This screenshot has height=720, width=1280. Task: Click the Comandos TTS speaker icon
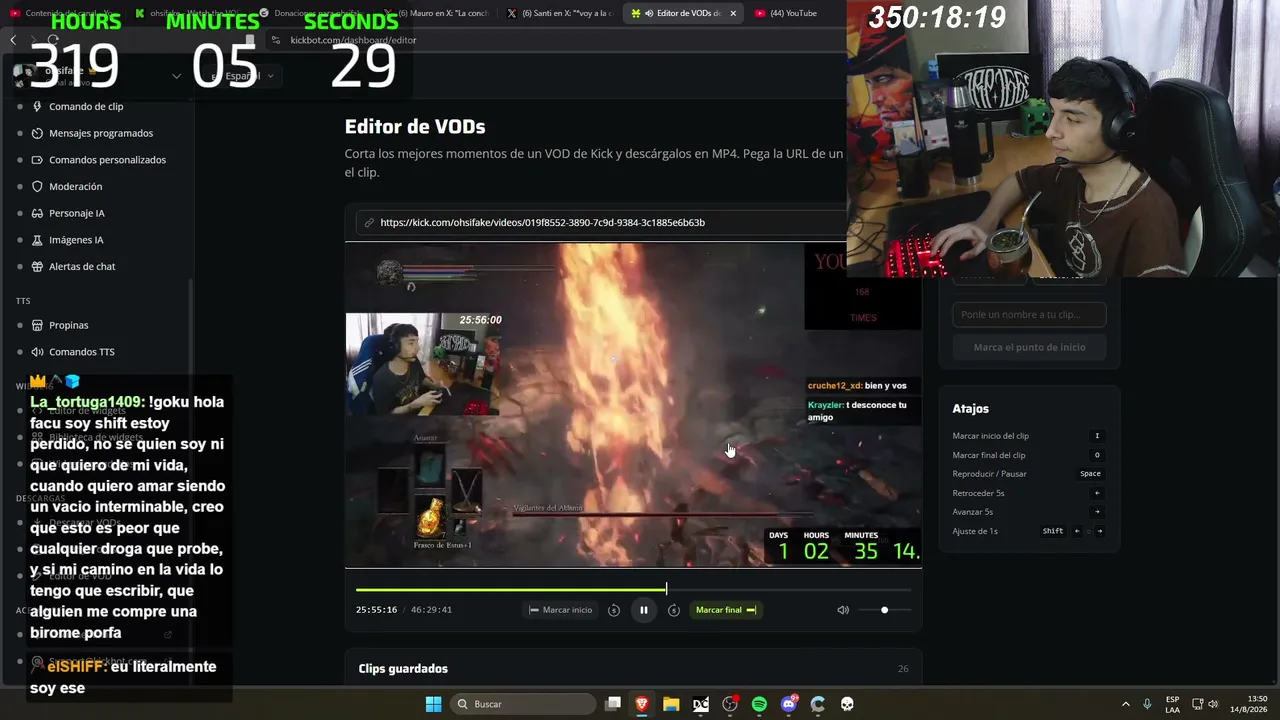[37, 352]
